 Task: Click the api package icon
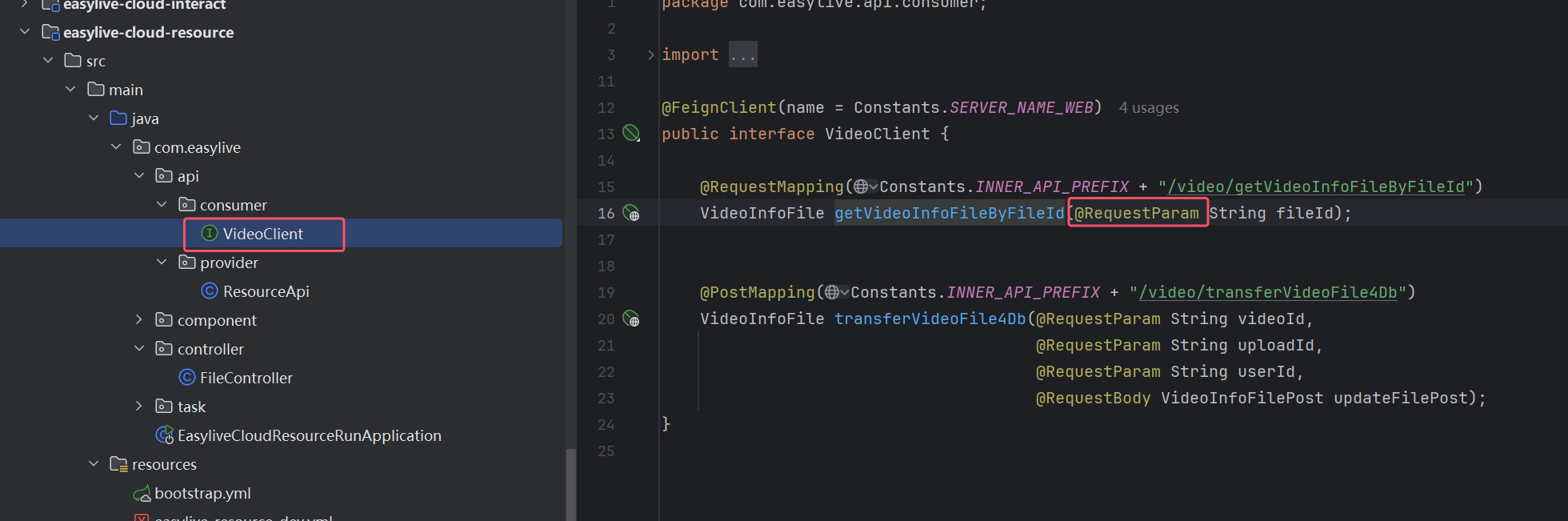[164, 176]
